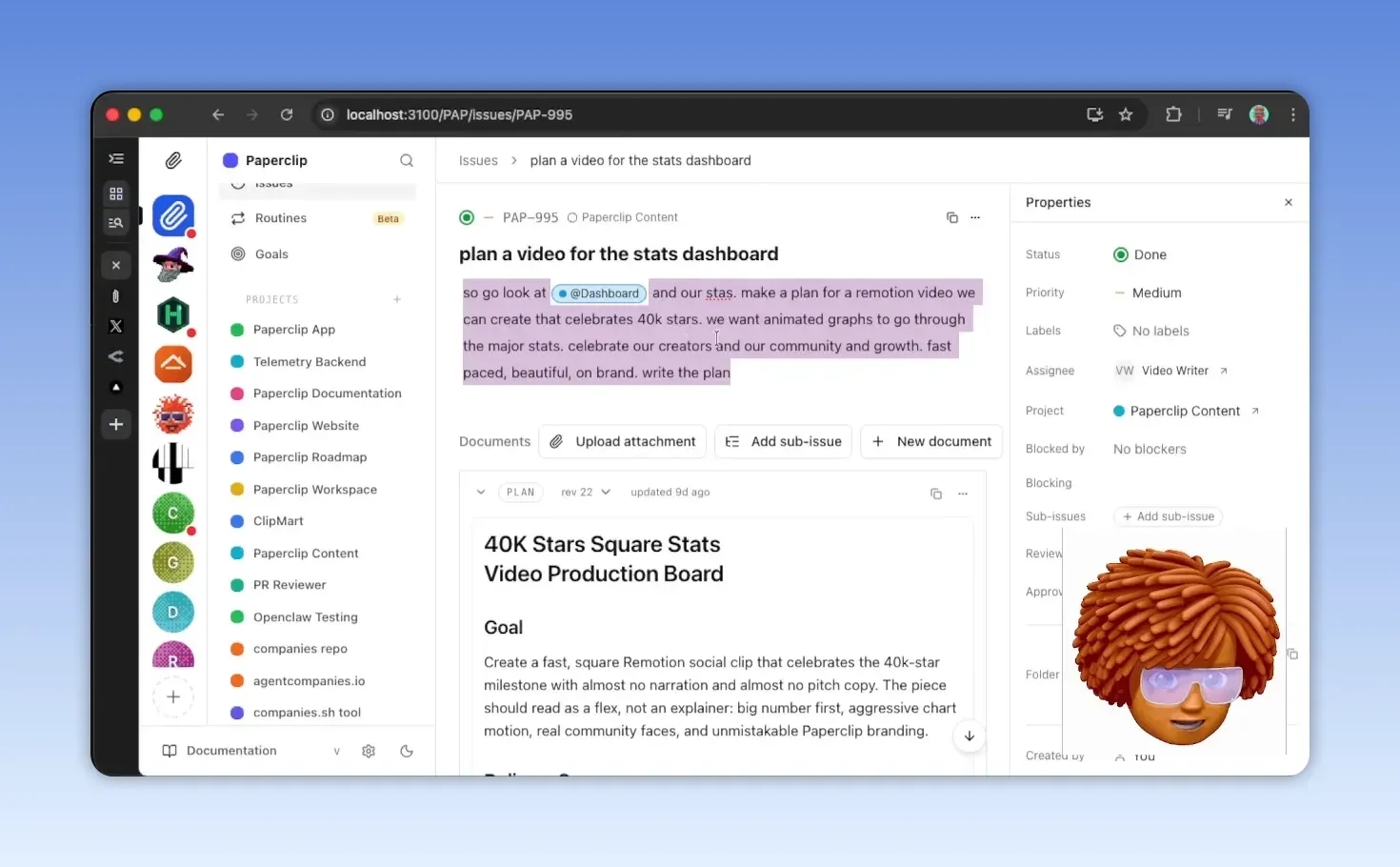Screen dimensions: 1400x867
Task: Select the Paperclip logo icon in the dock
Action: 172,215
